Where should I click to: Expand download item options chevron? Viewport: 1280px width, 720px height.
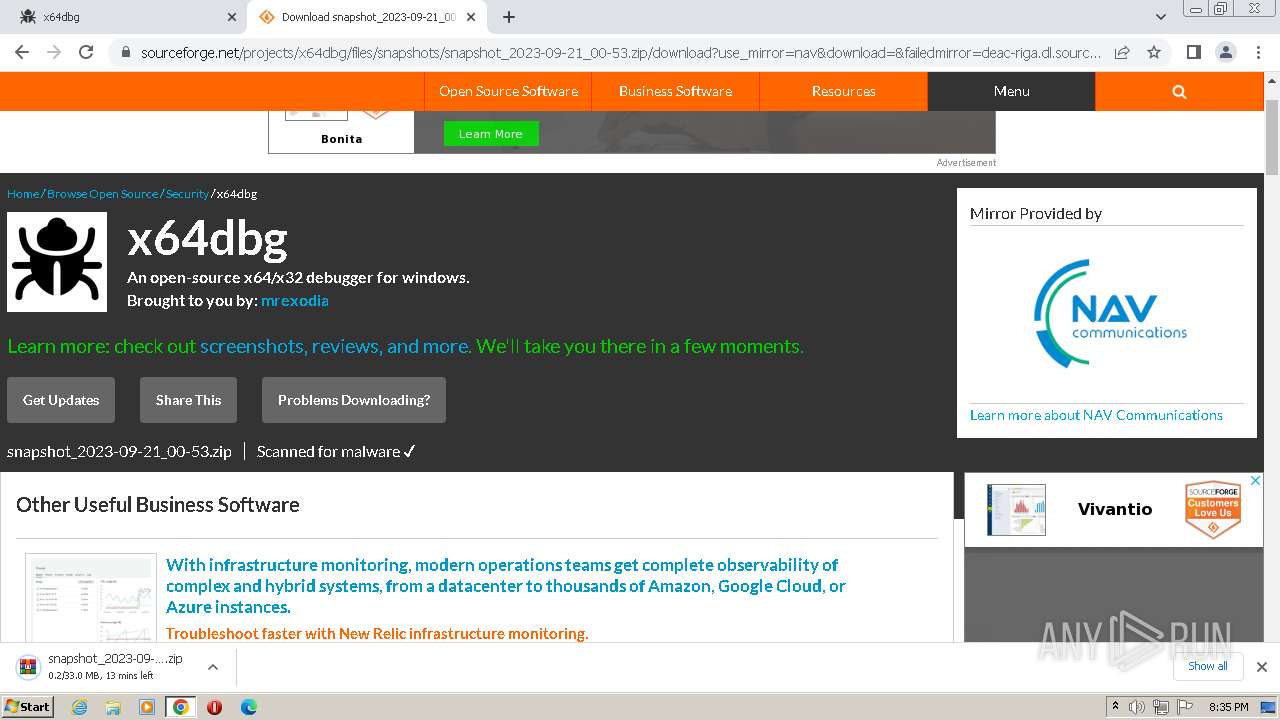[x=213, y=667]
